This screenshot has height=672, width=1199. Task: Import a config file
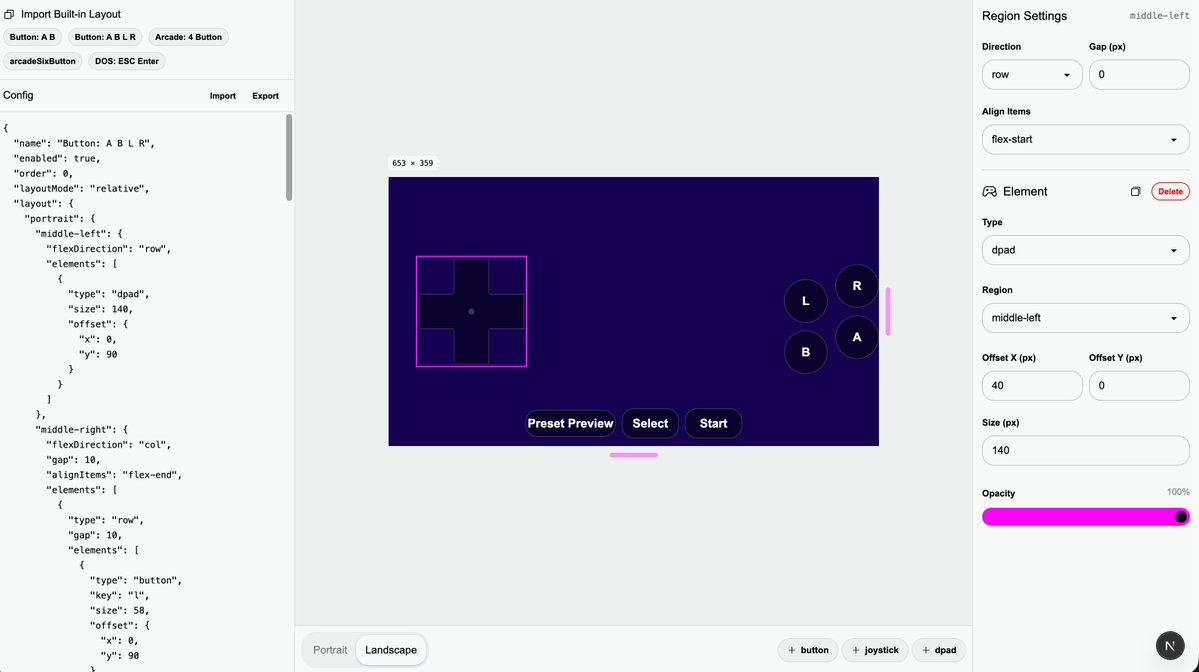(x=223, y=96)
